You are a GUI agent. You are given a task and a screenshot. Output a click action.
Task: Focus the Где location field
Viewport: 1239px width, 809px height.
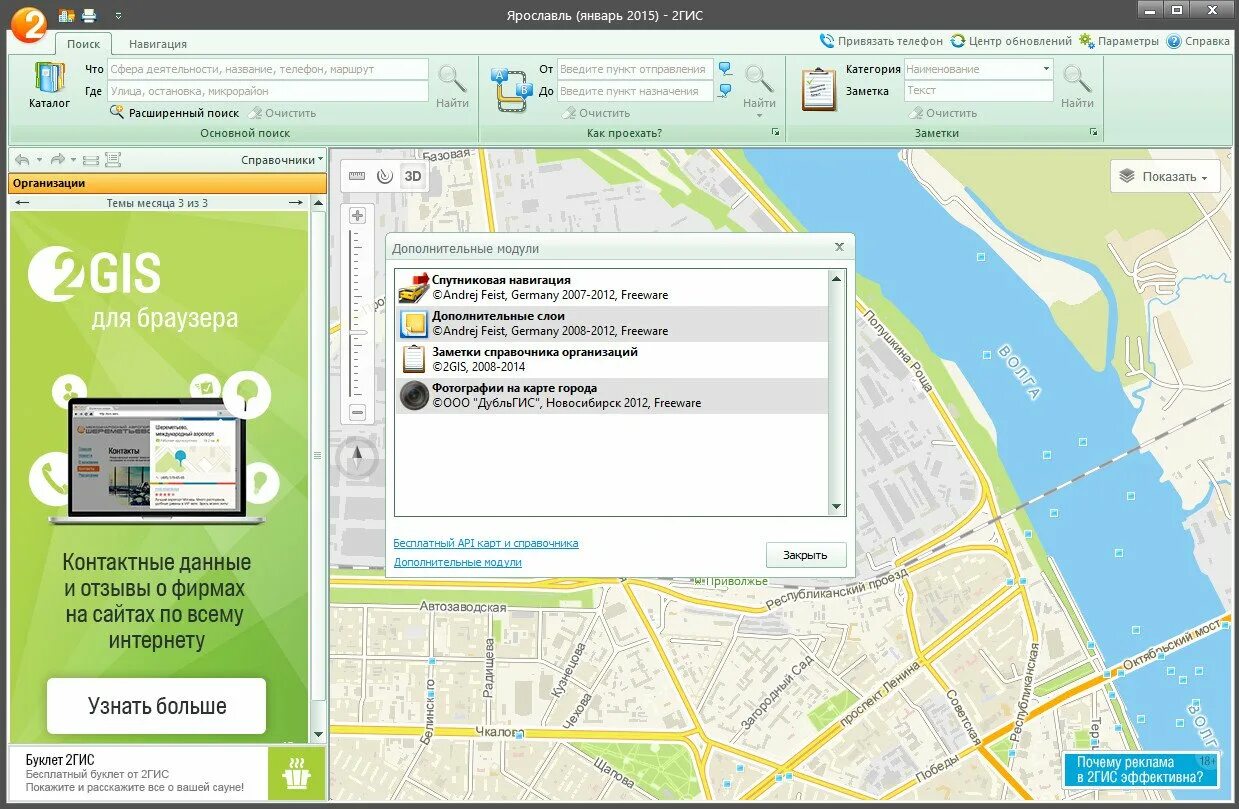[268, 91]
